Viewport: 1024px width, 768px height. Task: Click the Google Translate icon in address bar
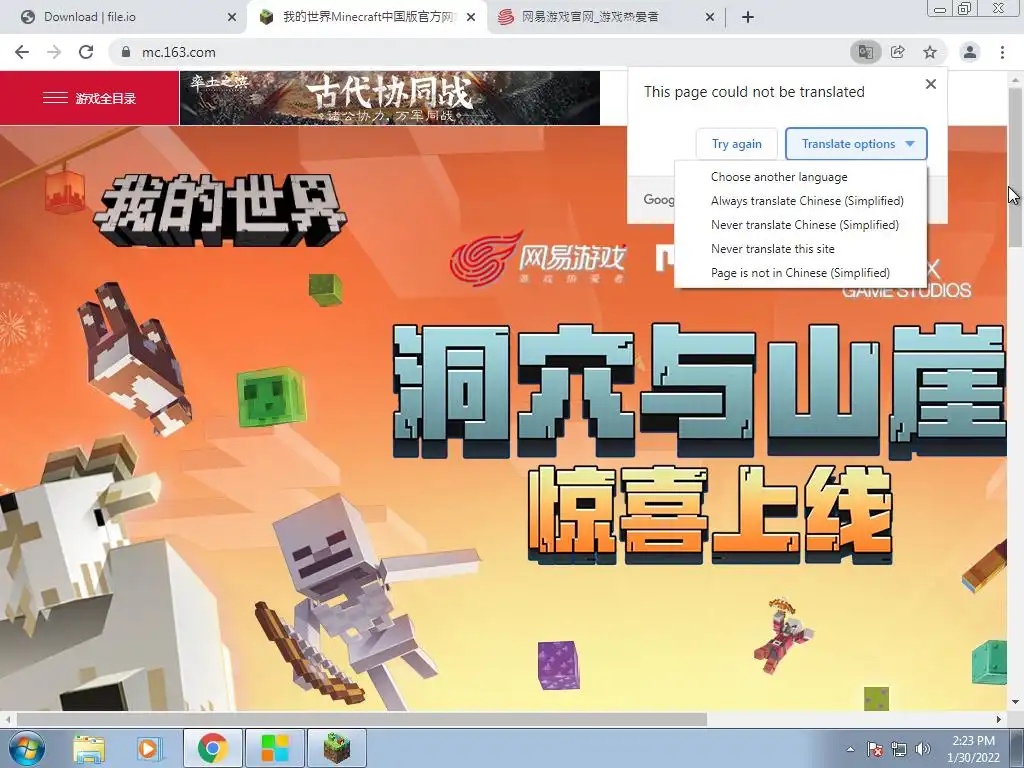[866, 52]
